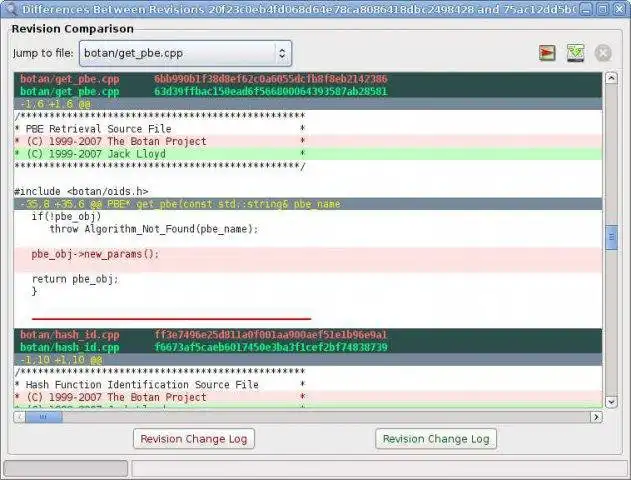Click the greyed-out stop icon
This screenshot has width=631, height=480.
(x=603, y=53)
